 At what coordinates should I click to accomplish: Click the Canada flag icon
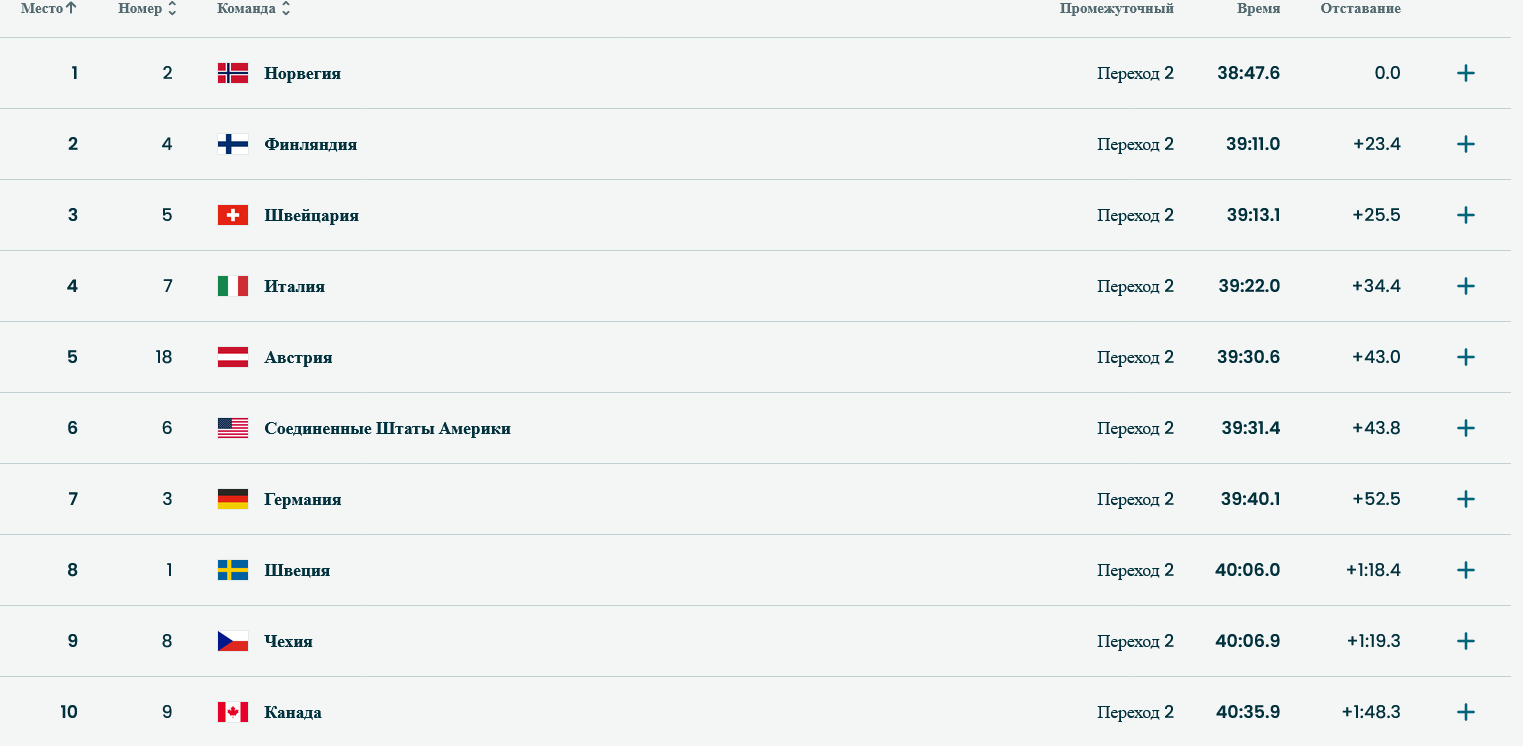coord(232,712)
